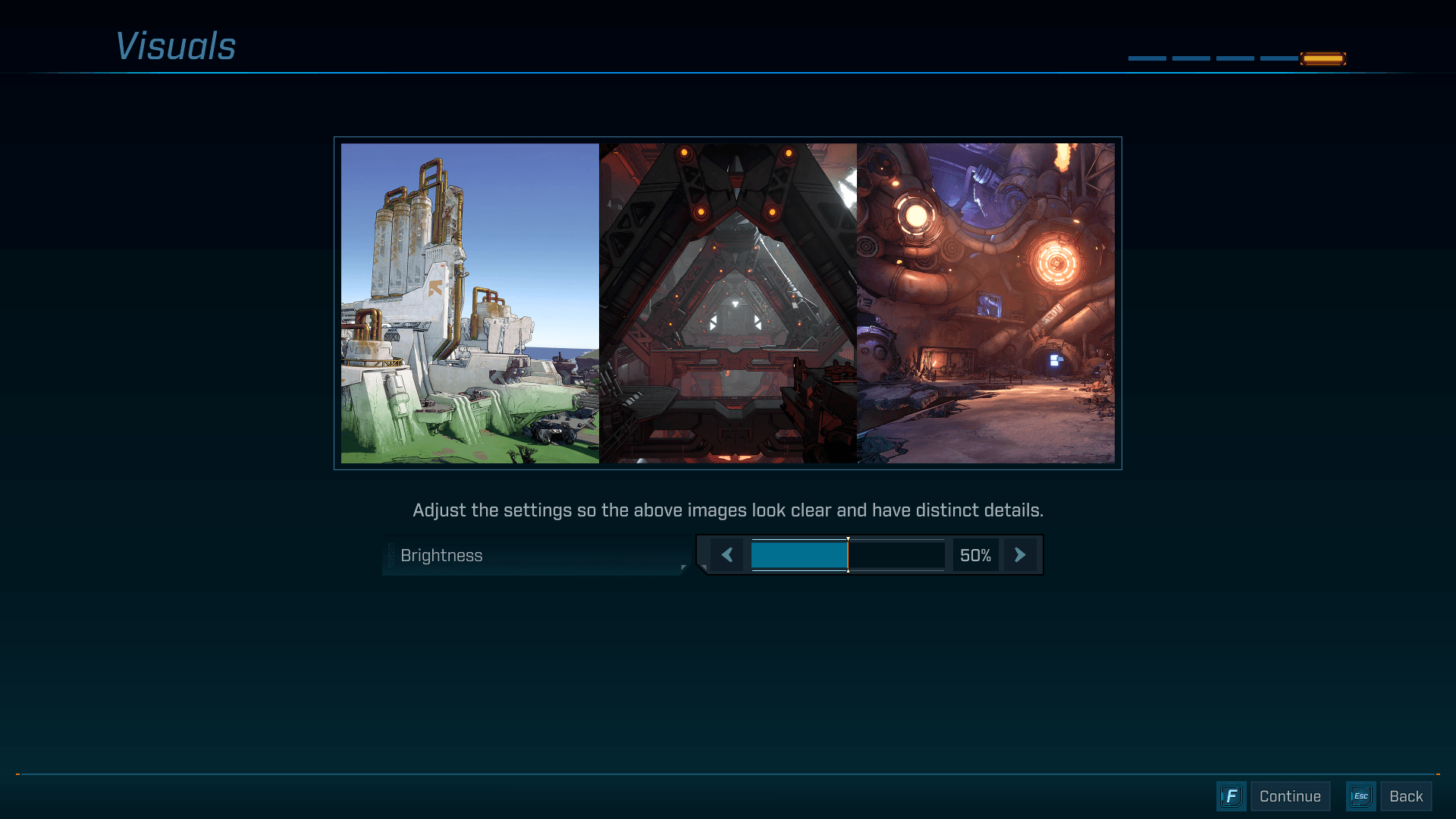The image size is (1456, 819).
Task: Click the bright outdoor refinery preview image
Action: [470, 303]
